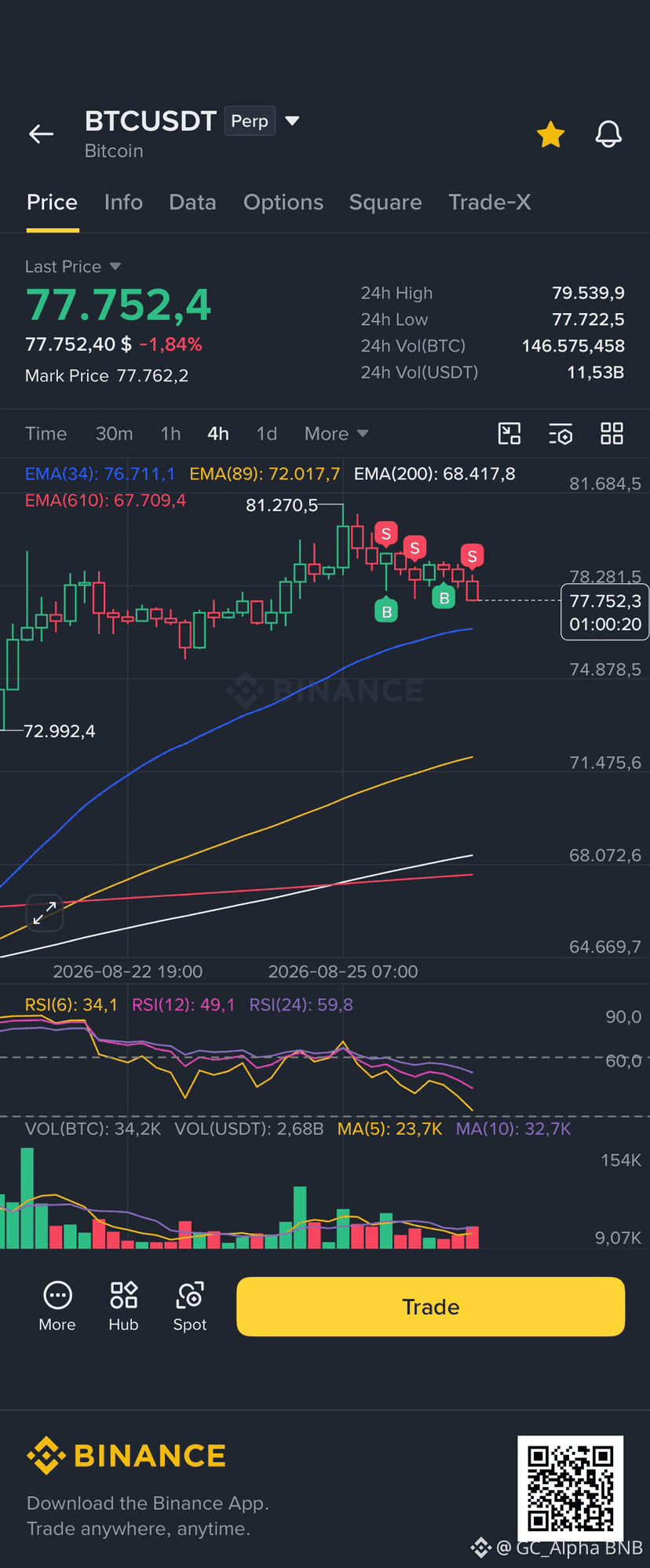Tap the VOL(BTC) 34,2K label
This screenshot has height=1568, width=650.
point(93,1129)
